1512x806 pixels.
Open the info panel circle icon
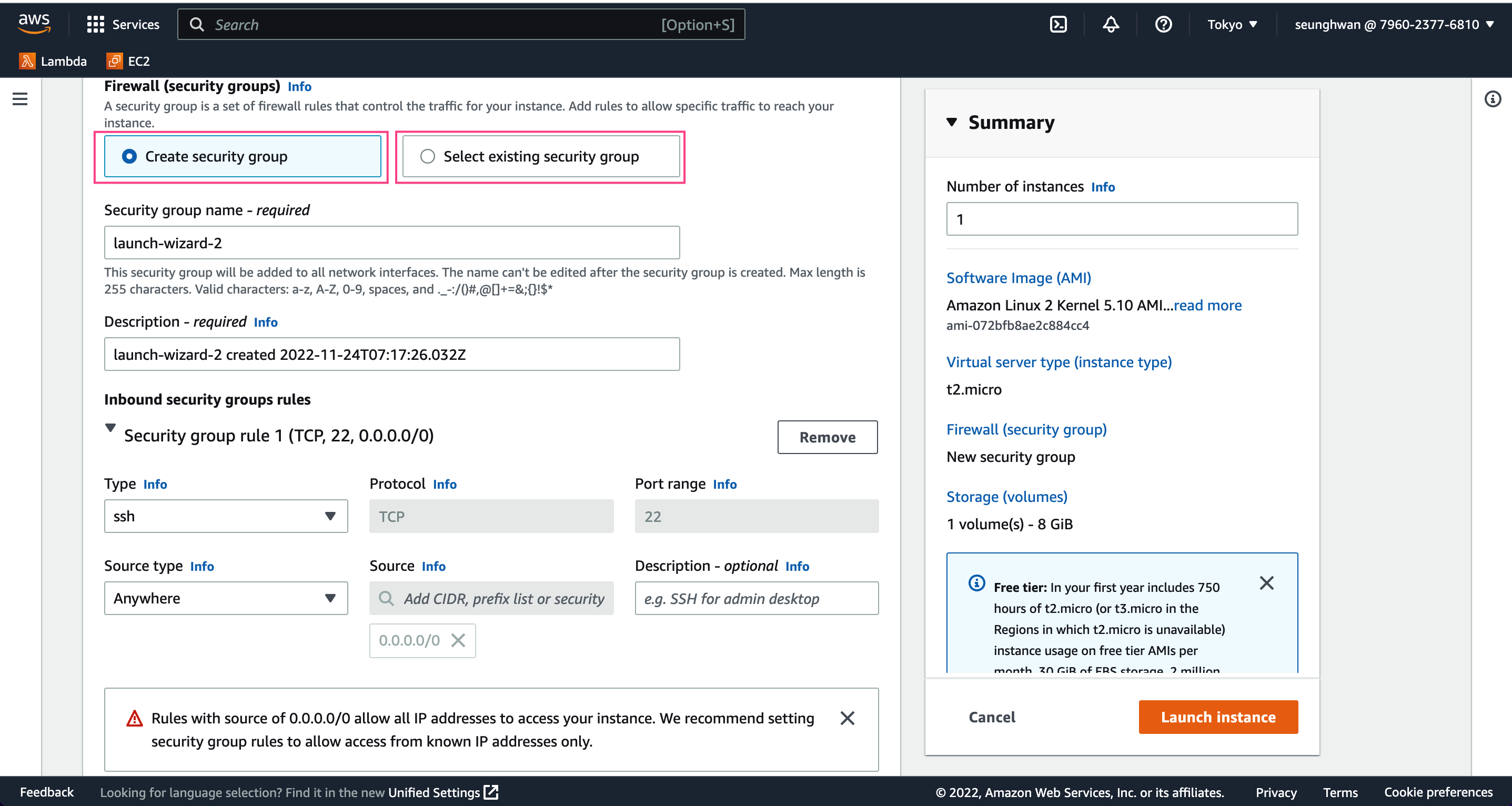coord(1492,98)
